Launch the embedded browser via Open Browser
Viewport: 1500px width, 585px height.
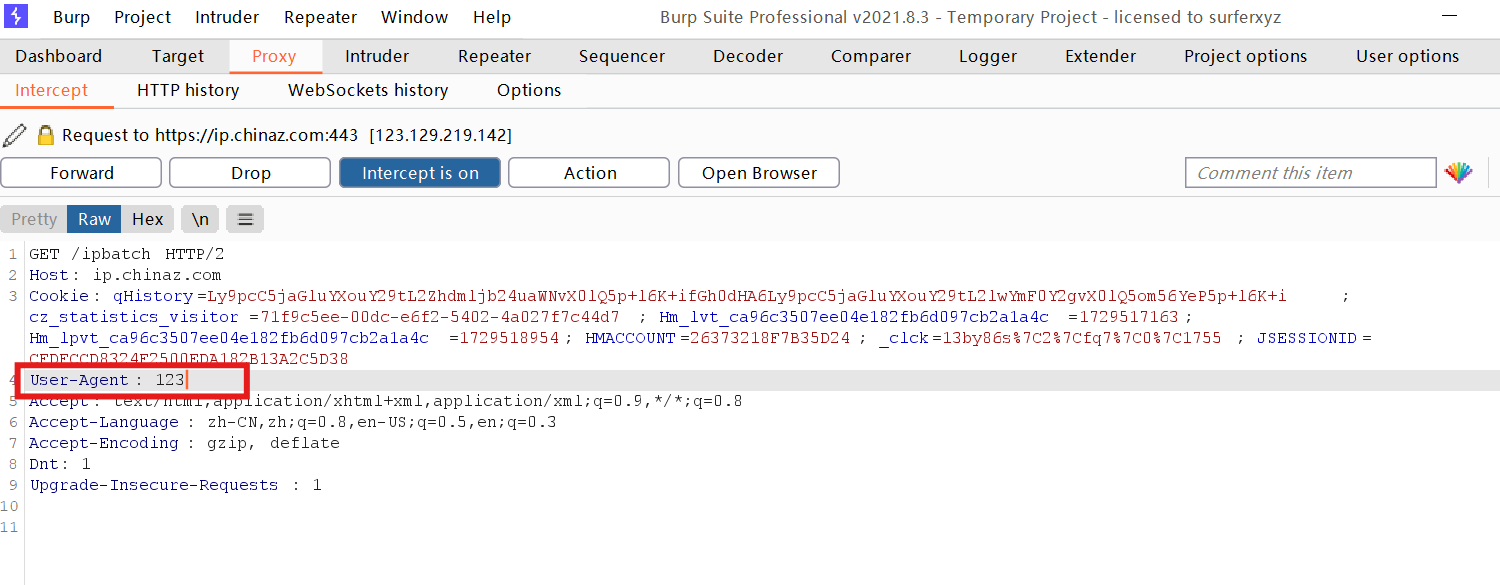[x=759, y=173]
